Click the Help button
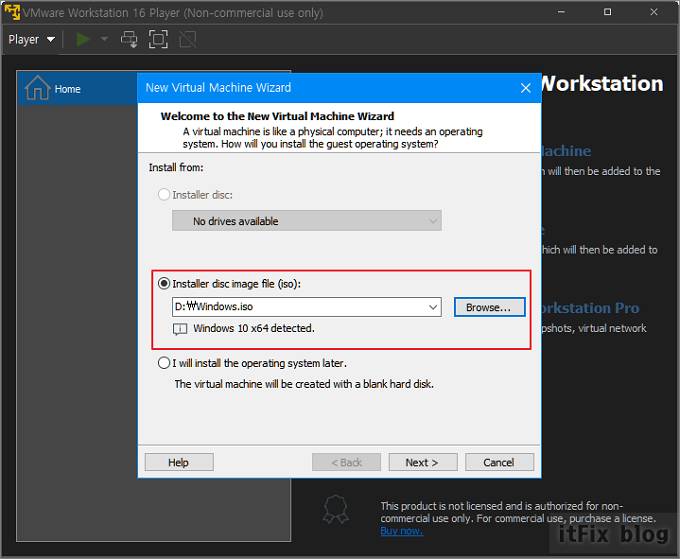Viewport: 680px width, 559px height. [179, 462]
